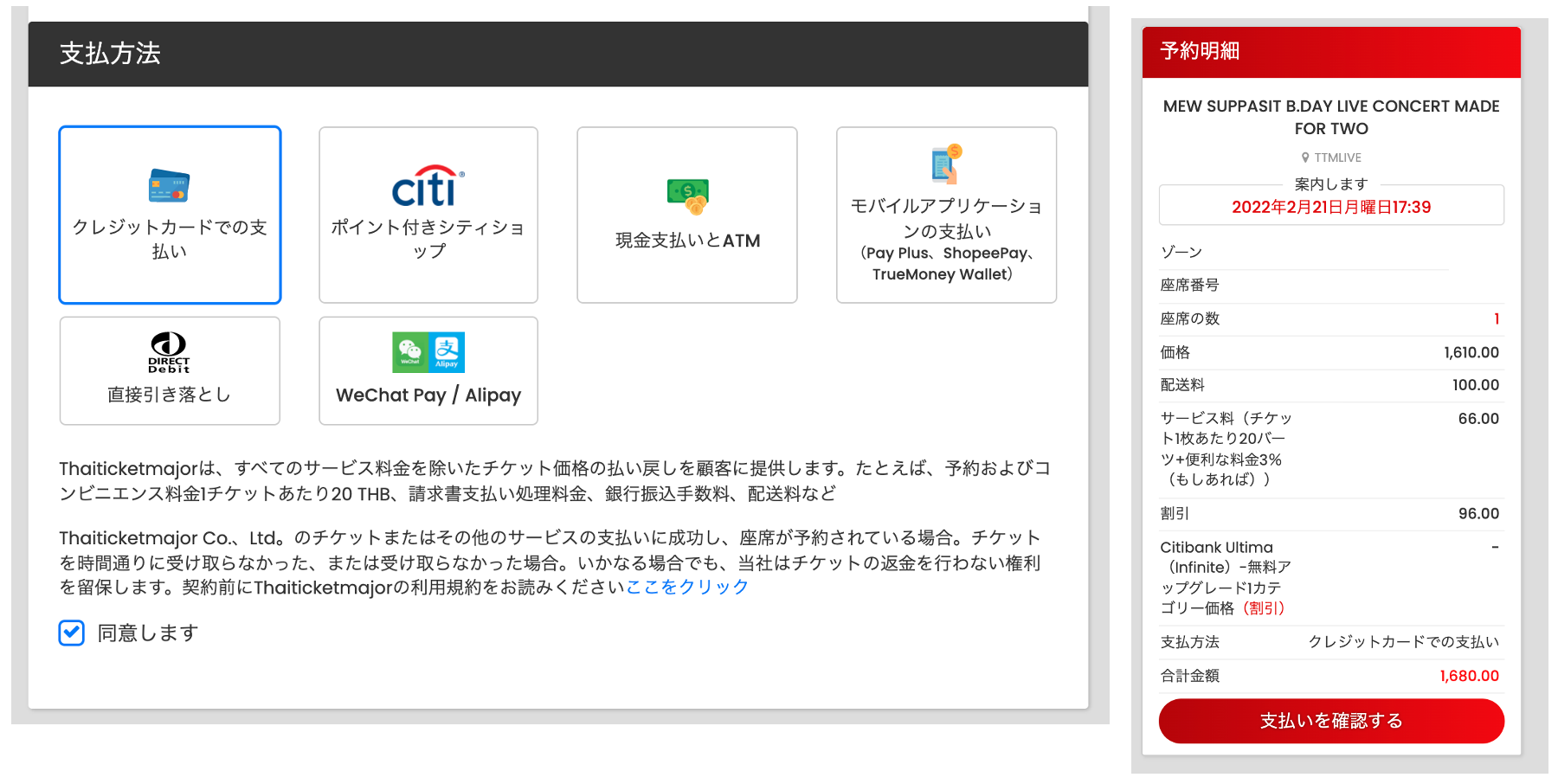Select the Alipay logo
1558x784 pixels.
[x=447, y=352]
